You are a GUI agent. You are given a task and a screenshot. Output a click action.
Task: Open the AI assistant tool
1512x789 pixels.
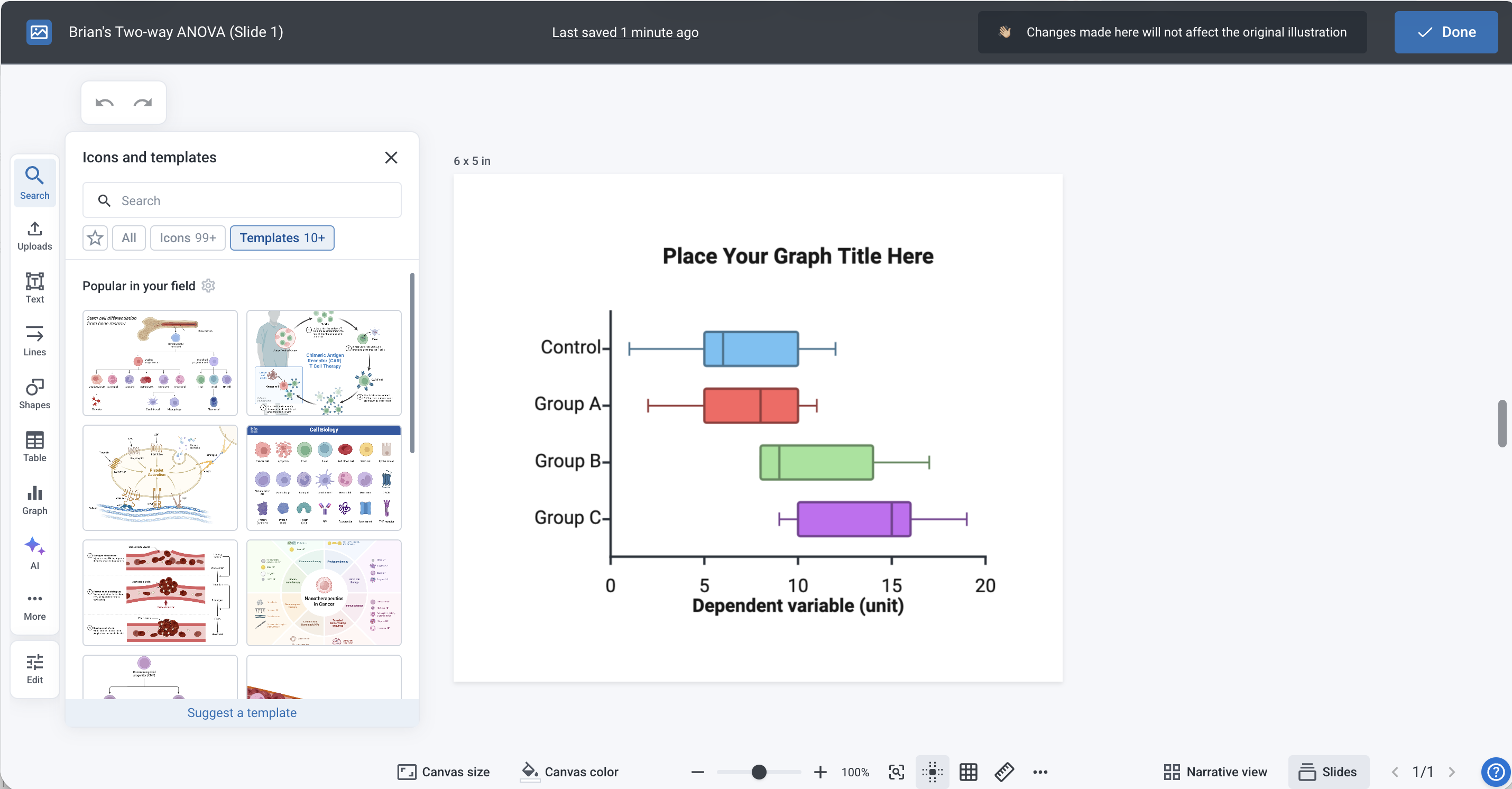tap(35, 553)
